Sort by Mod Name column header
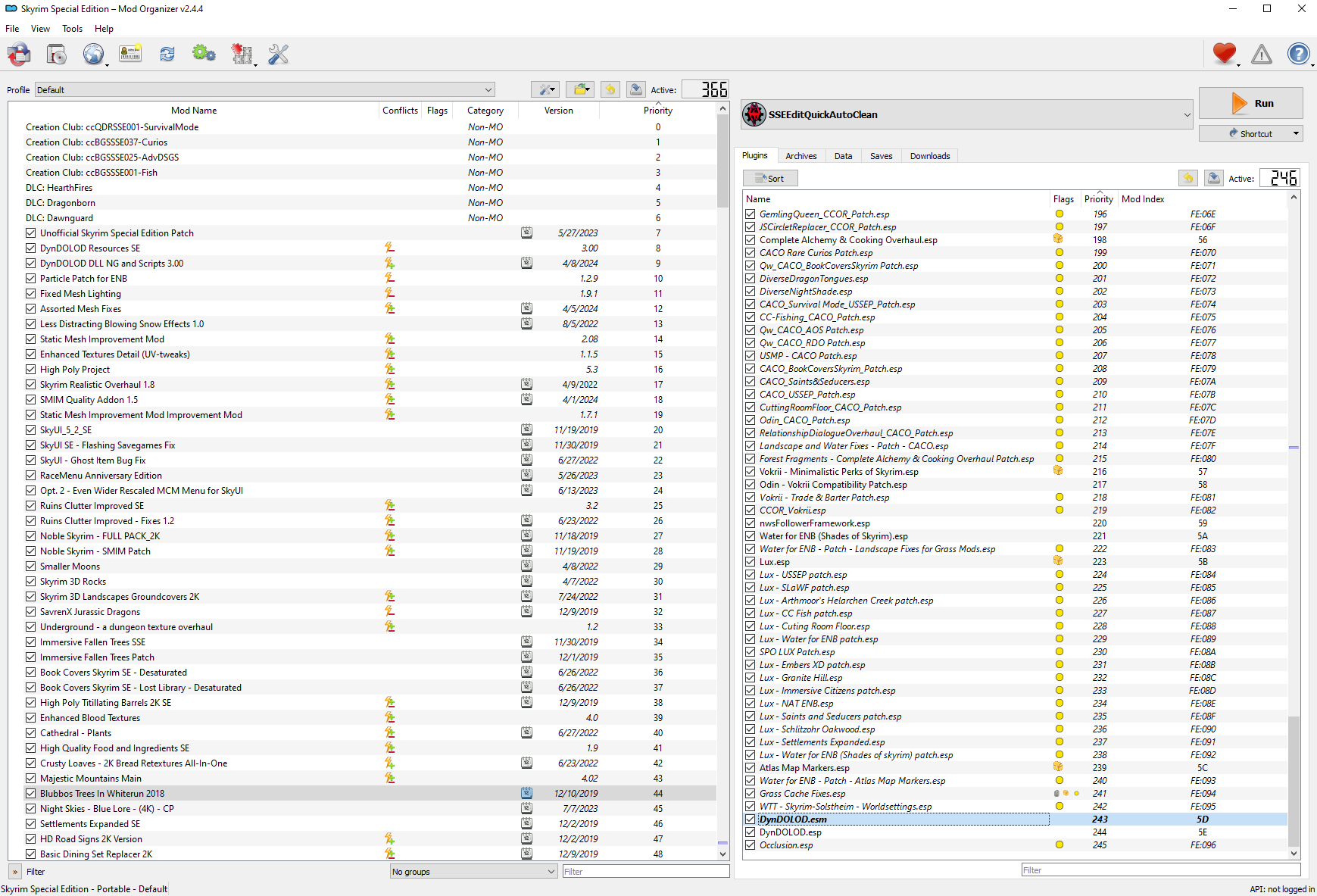This screenshot has height=896, width=1317. pyautogui.click(x=194, y=111)
